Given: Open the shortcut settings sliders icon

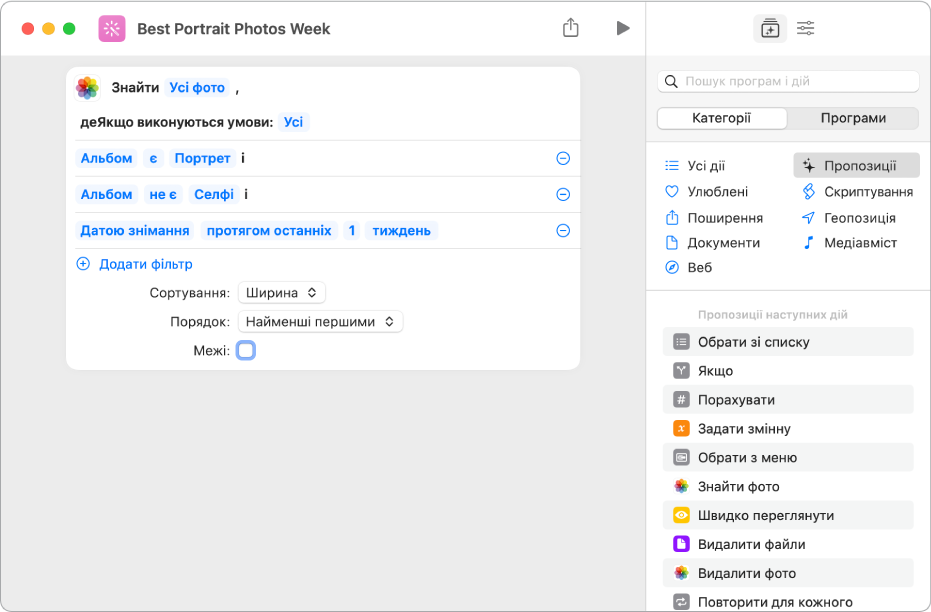Looking at the screenshot, I should pos(805,28).
